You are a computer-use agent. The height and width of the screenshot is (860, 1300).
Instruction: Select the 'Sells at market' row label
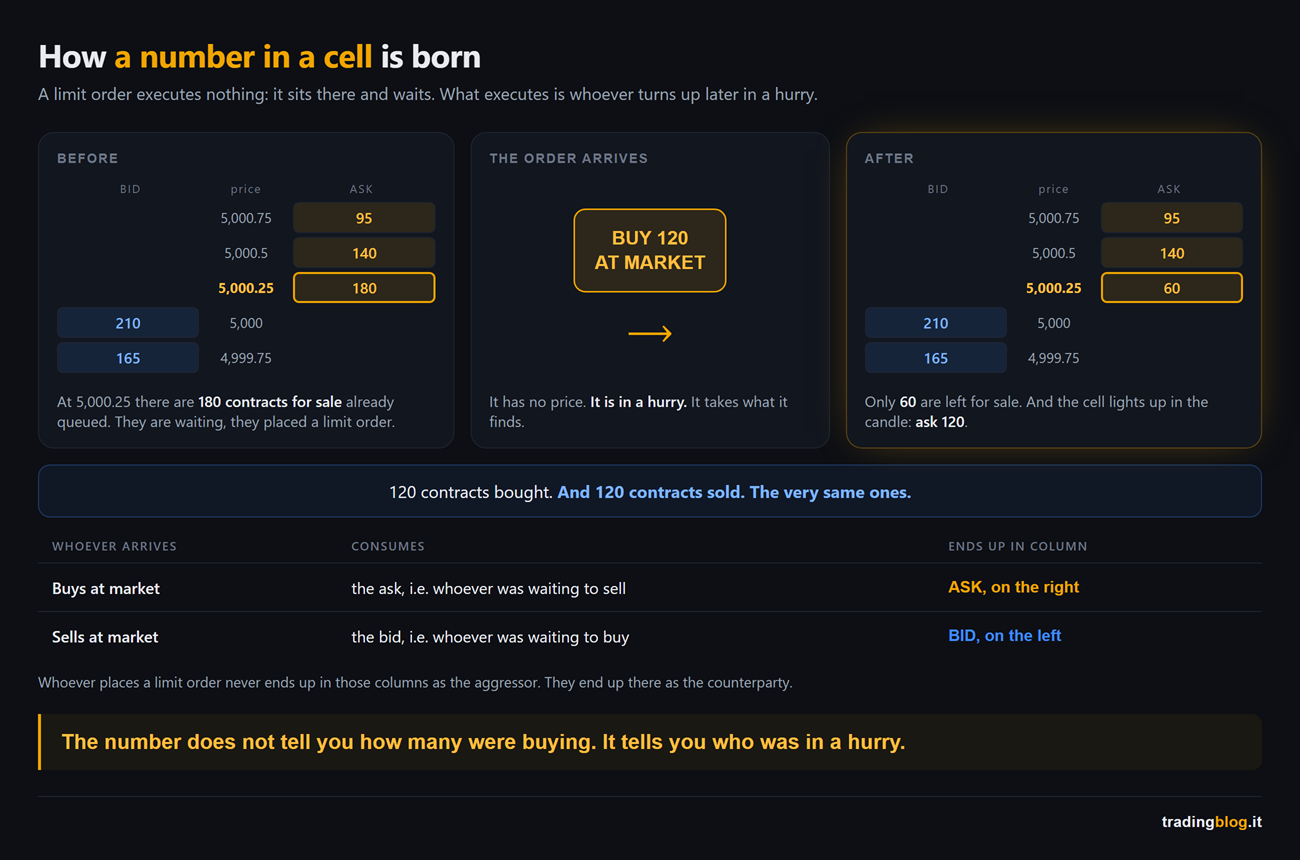coord(105,636)
